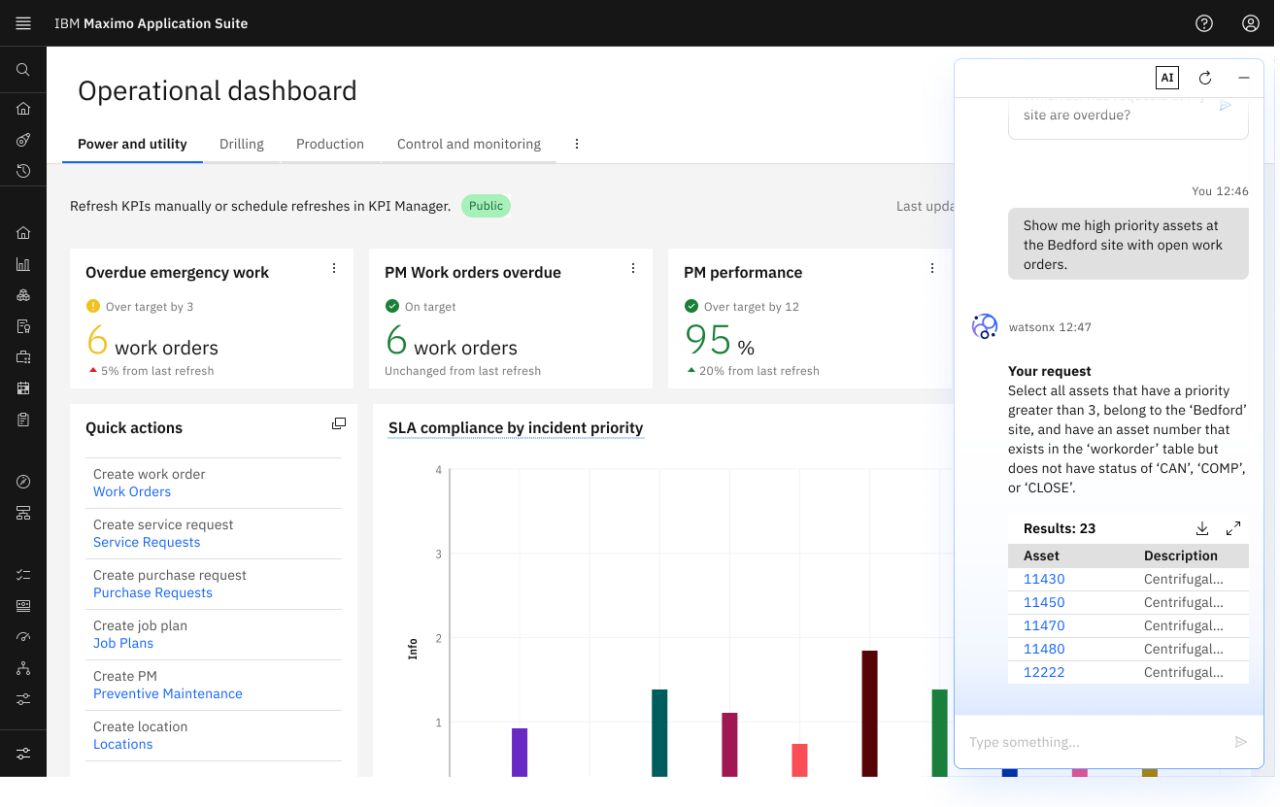The width and height of the screenshot is (1280, 807).
Task: Open the calendar icon in sidebar
Action: [23, 388]
